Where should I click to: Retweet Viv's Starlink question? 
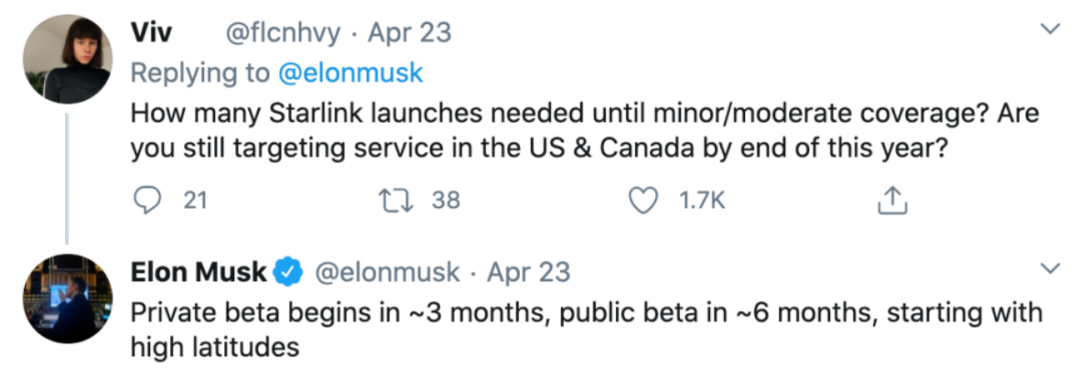click(x=397, y=200)
